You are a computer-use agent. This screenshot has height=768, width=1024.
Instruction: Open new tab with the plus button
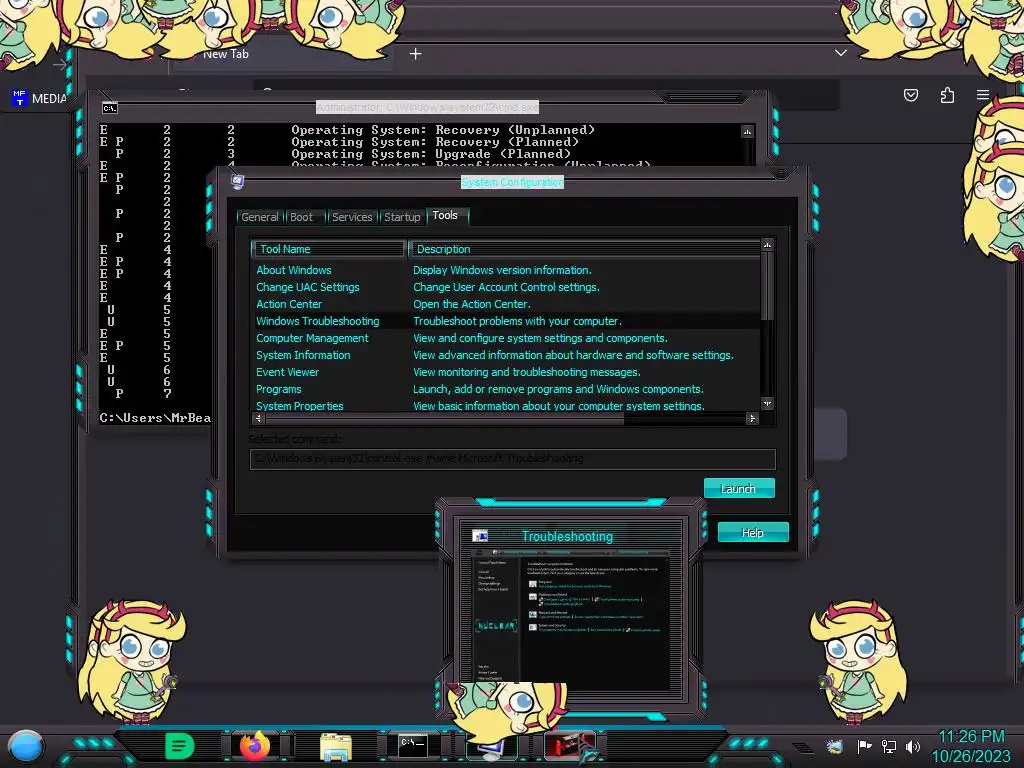(415, 54)
